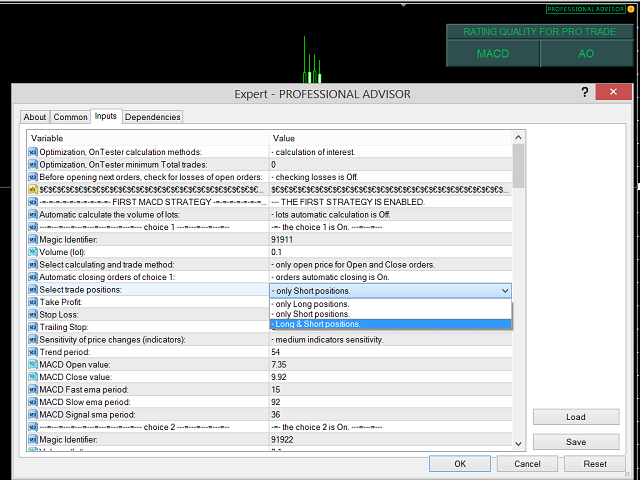The height and width of the screenshot is (480, 640).
Task: Click the Volume (lot) row icon
Action: coord(32,252)
